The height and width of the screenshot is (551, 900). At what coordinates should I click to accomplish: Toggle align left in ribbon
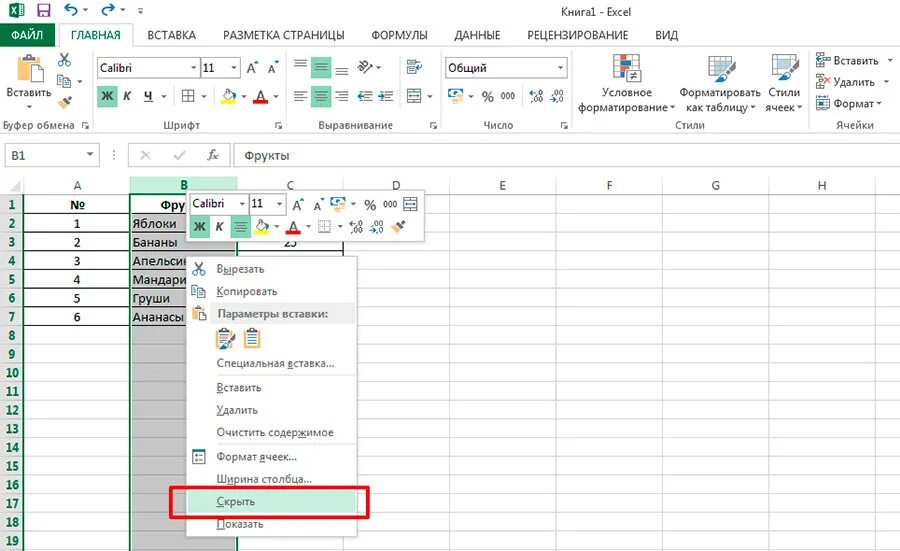[x=300, y=96]
